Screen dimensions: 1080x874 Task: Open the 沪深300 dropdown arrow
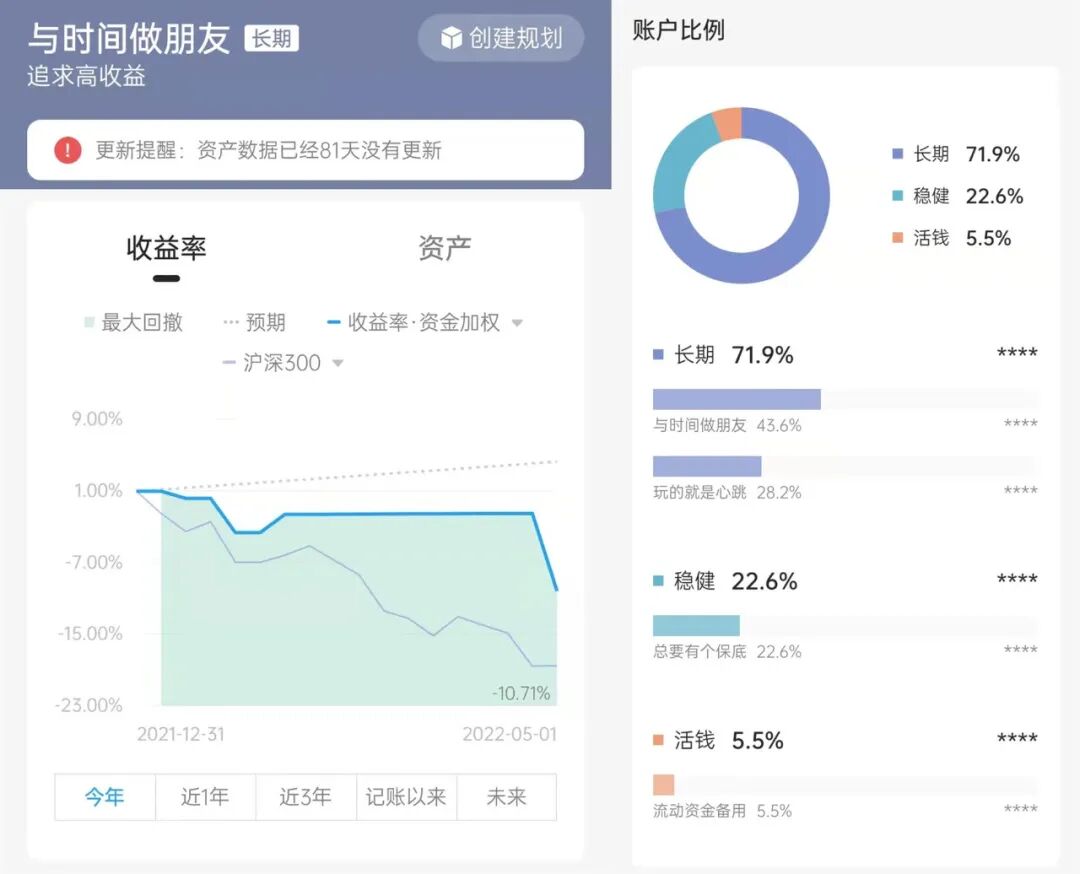tap(338, 363)
